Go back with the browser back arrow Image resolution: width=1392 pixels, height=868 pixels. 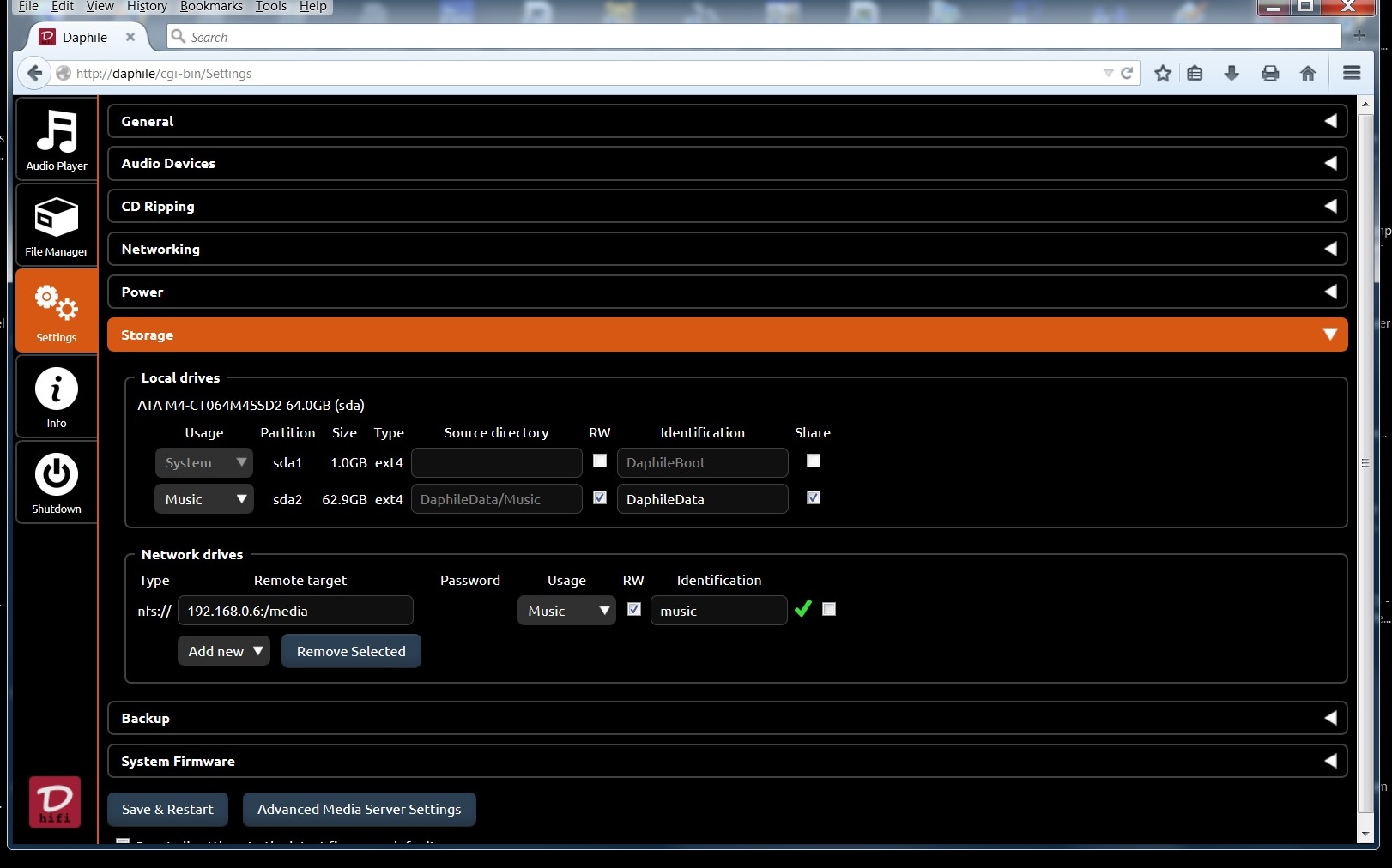tap(34, 73)
